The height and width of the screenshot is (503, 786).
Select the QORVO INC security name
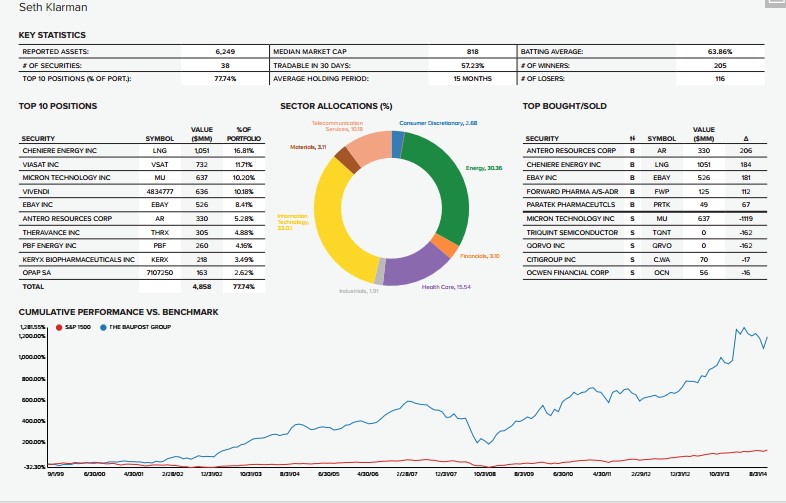click(x=545, y=246)
